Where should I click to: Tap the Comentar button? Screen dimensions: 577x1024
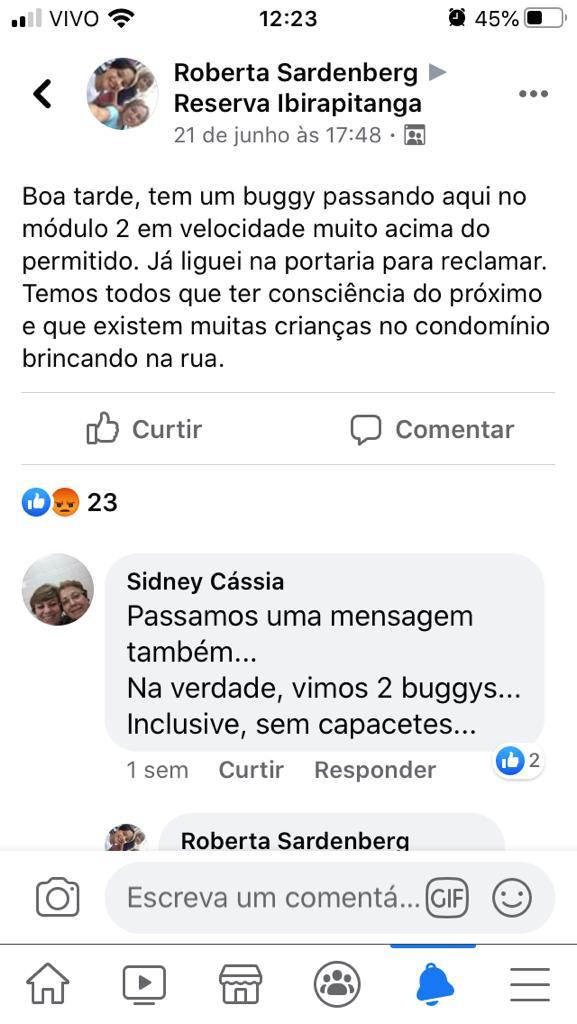click(432, 429)
